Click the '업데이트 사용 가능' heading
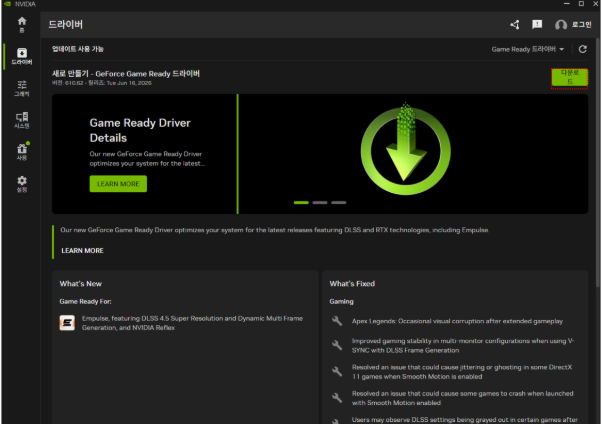 [x=78, y=49]
